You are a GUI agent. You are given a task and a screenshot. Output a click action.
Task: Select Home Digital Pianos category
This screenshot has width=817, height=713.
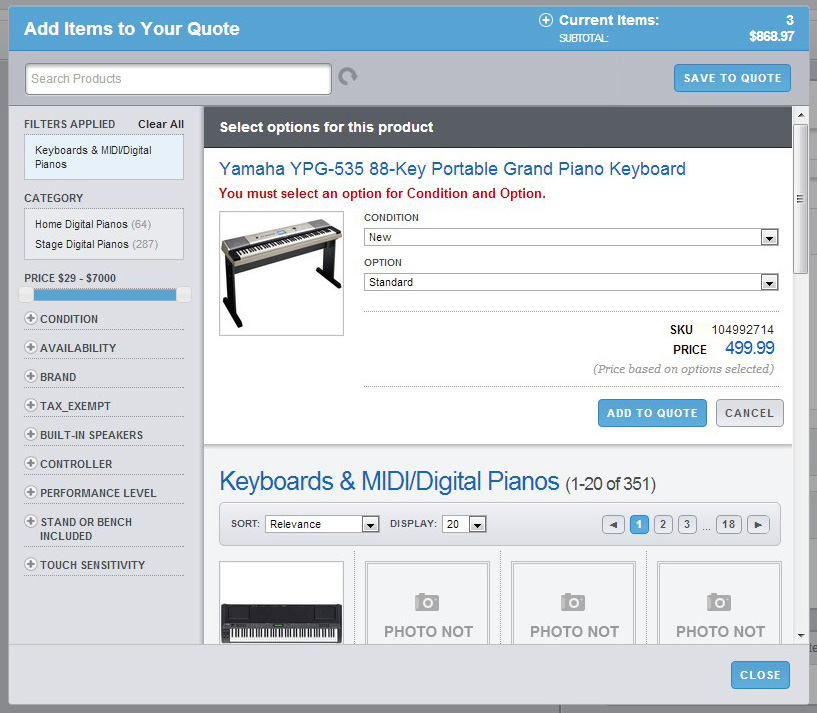93,224
